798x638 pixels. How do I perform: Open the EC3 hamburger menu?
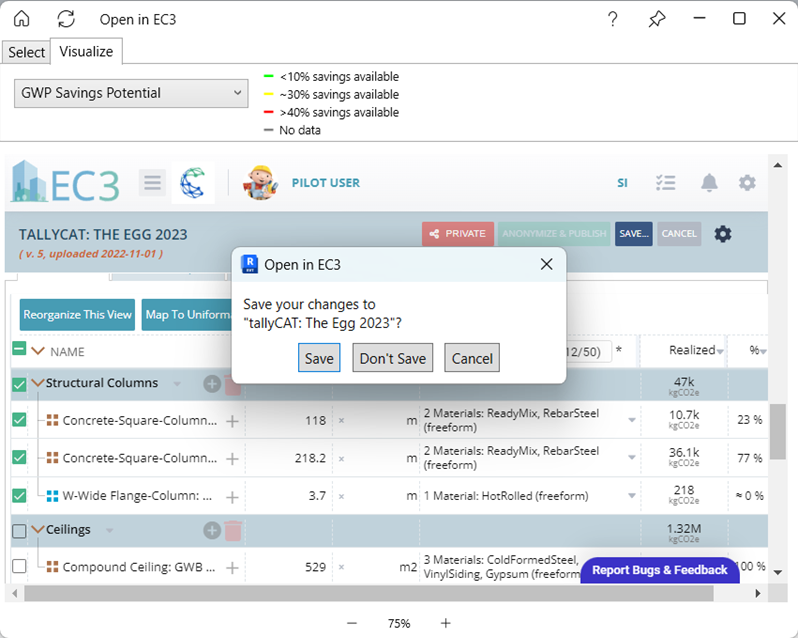click(152, 183)
